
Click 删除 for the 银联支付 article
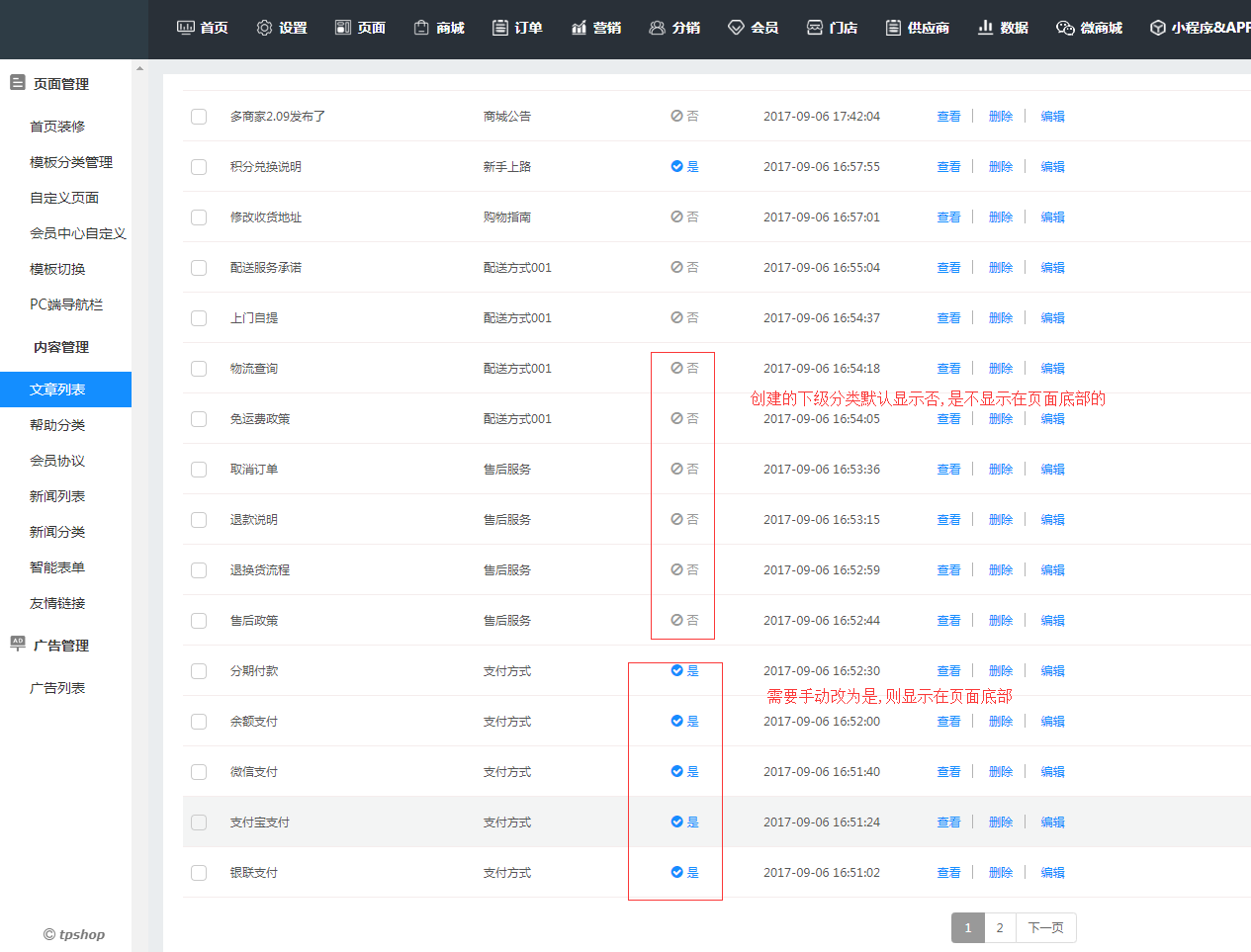[x=1000, y=873]
